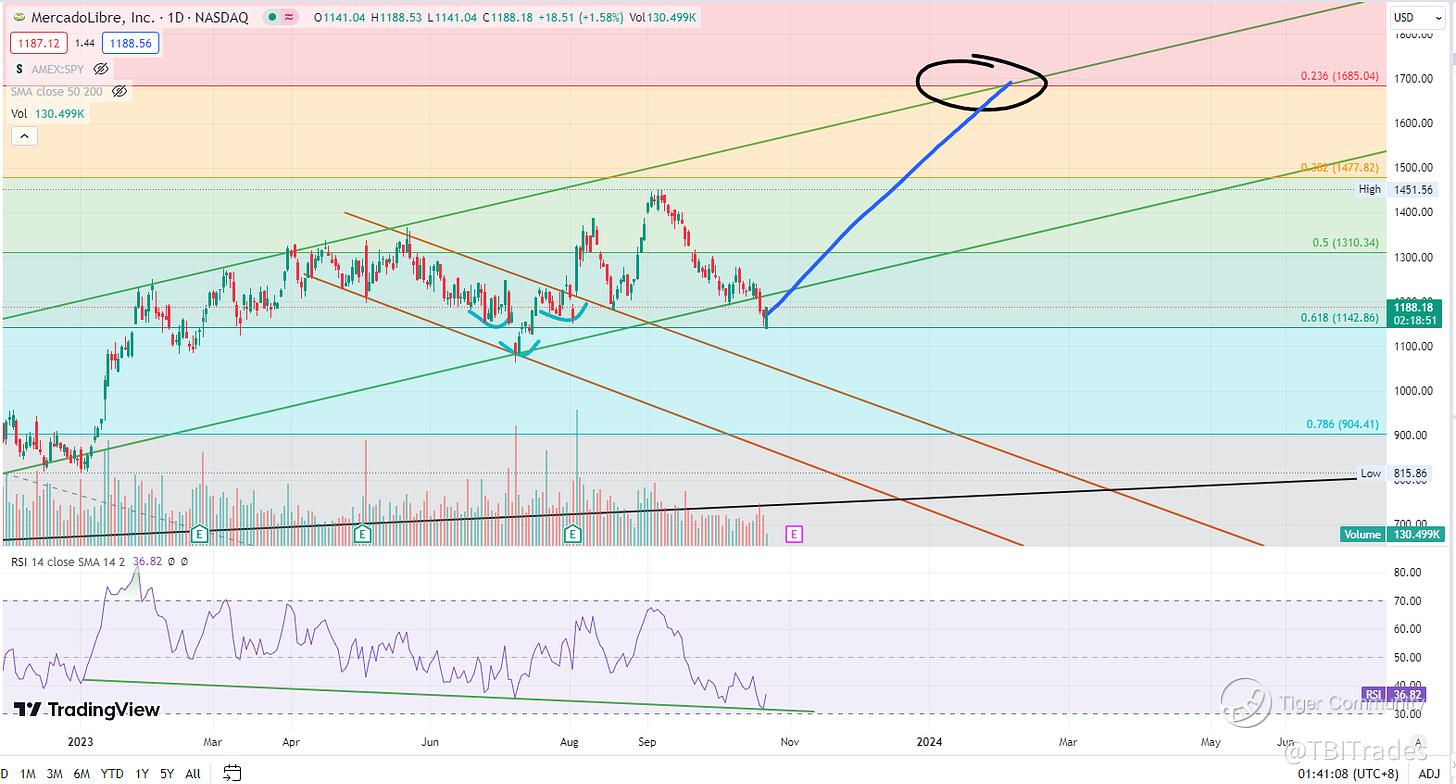Image resolution: width=1456 pixels, height=784 pixels.
Task: Click the current price 1188.18 axis label
Action: click(1415, 312)
